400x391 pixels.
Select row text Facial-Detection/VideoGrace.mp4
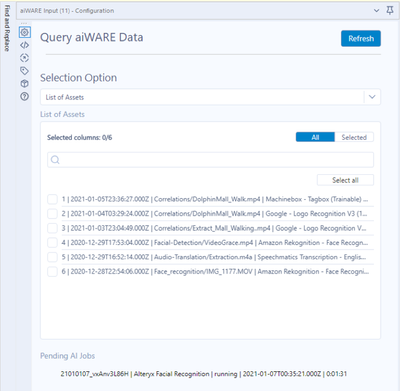(x=215, y=243)
